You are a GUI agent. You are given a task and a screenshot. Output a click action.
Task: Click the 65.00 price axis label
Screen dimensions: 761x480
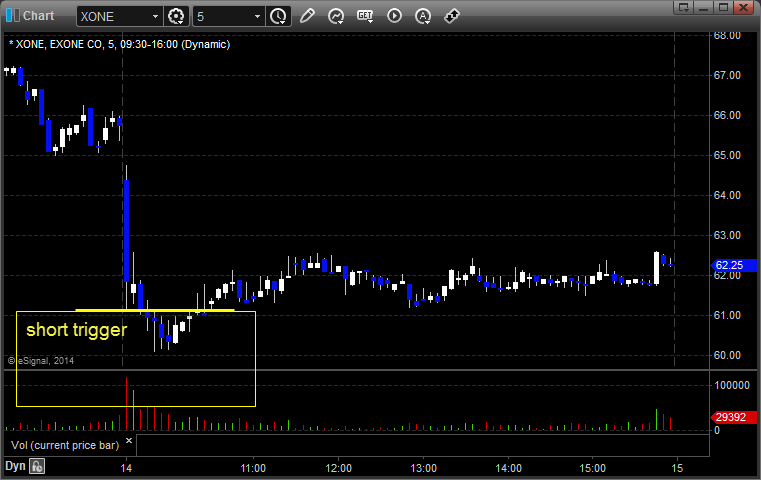[727, 155]
